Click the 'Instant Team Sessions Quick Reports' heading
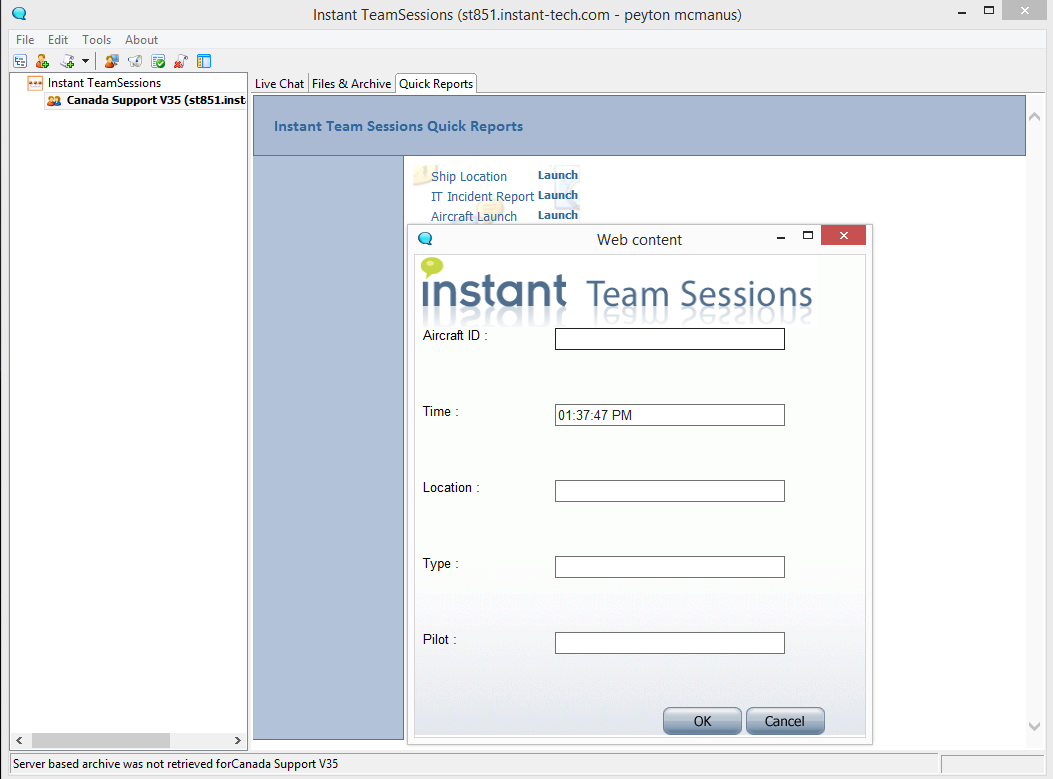Viewport: 1053px width, 779px height. click(398, 126)
